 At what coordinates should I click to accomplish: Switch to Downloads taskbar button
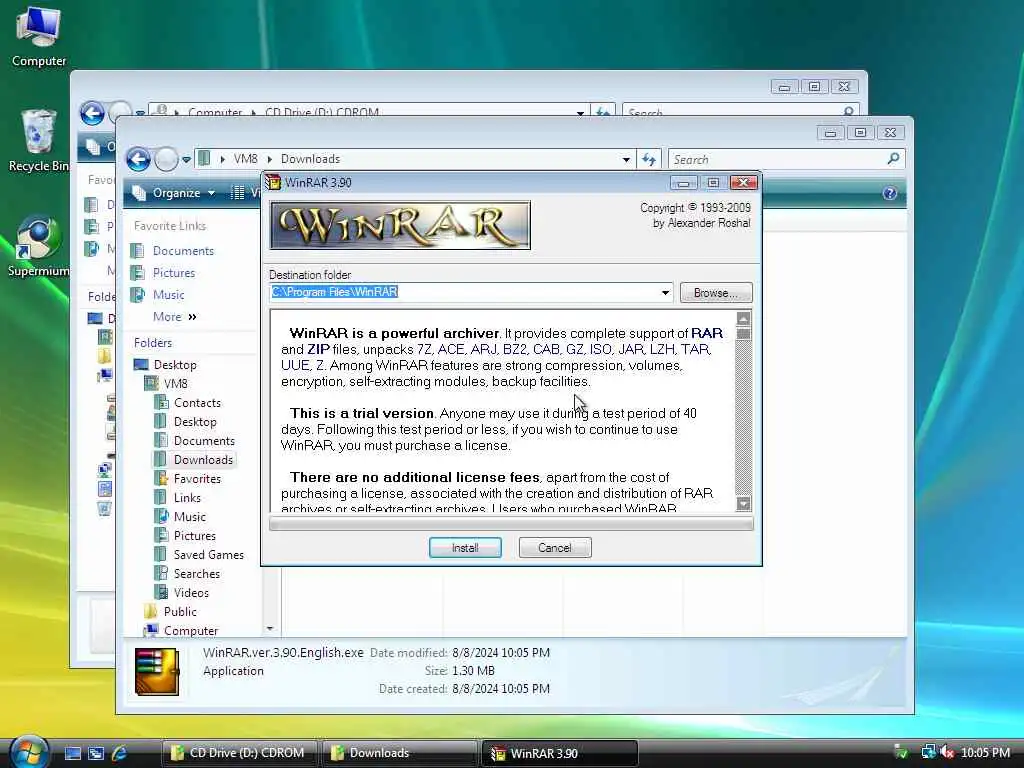[x=400, y=753]
